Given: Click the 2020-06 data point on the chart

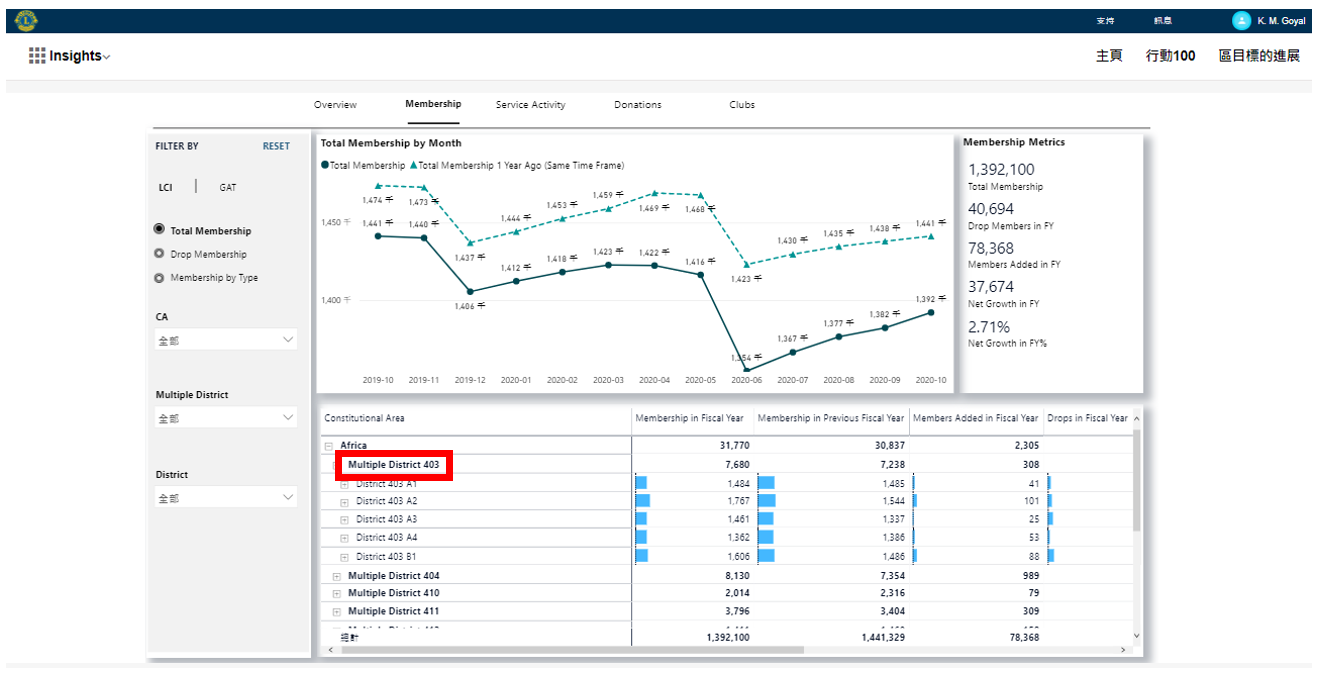Looking at the screenshot, I should pyautogui.click(x=746, y=369).
